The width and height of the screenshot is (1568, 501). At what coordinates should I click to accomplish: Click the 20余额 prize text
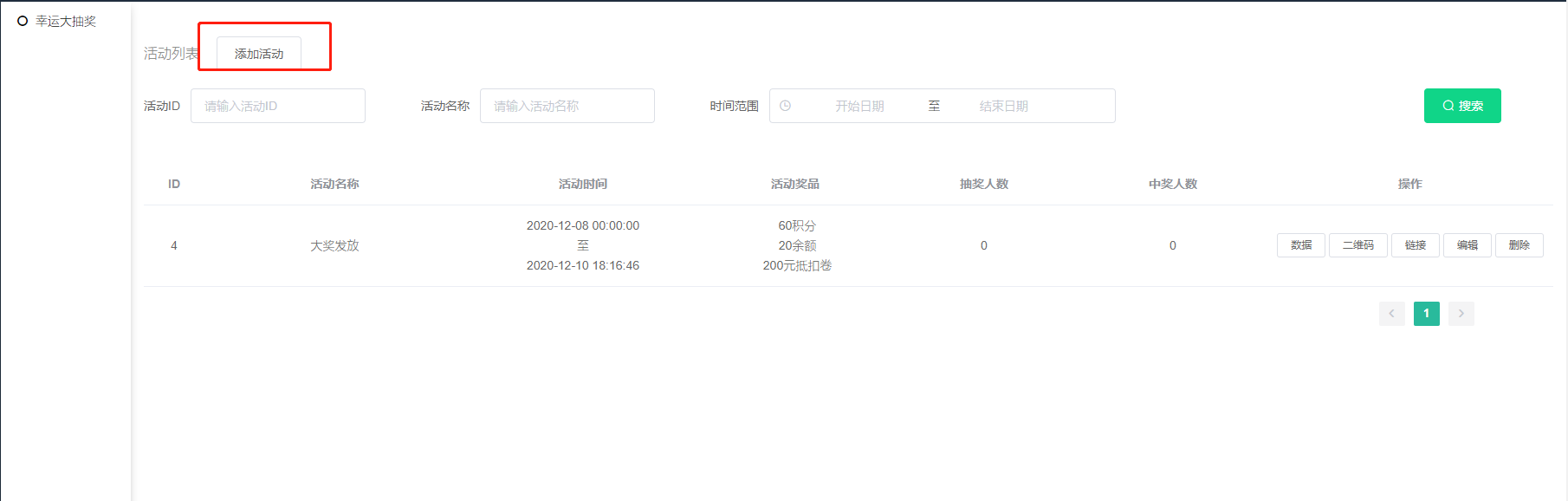coord(797,245)
